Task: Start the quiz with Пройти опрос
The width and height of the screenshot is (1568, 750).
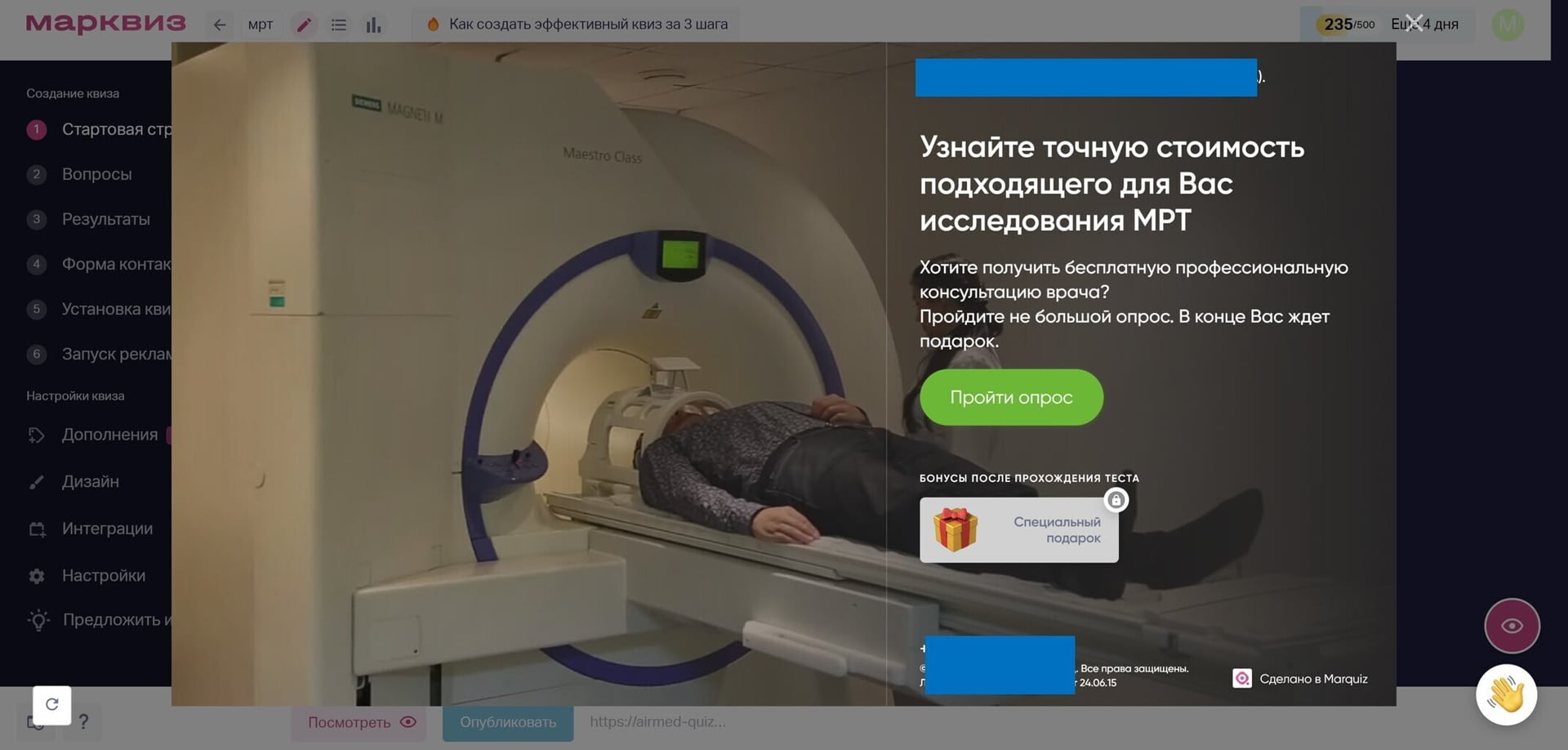Action: 1011,397
